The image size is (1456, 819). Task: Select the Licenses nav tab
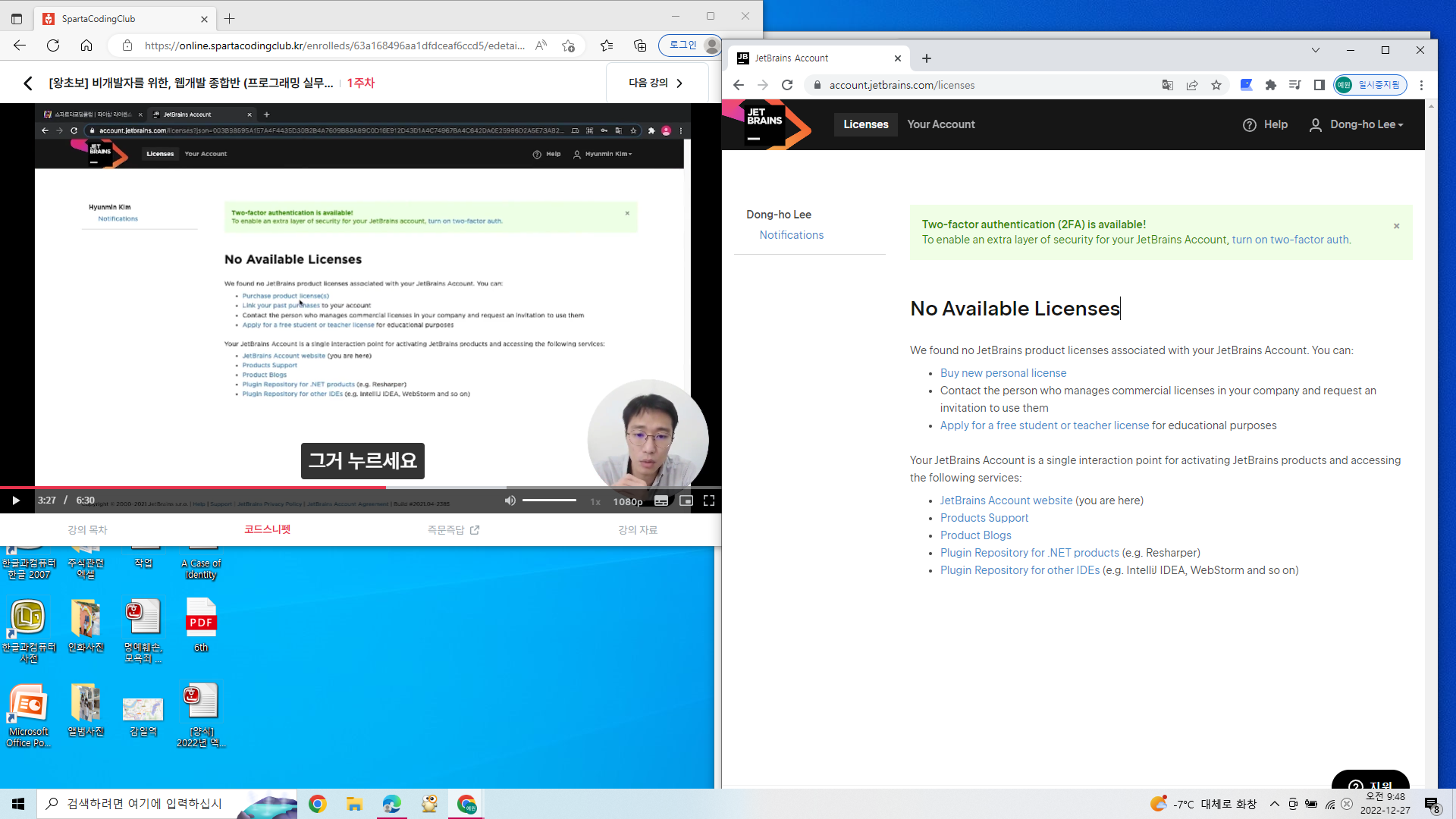866,124
